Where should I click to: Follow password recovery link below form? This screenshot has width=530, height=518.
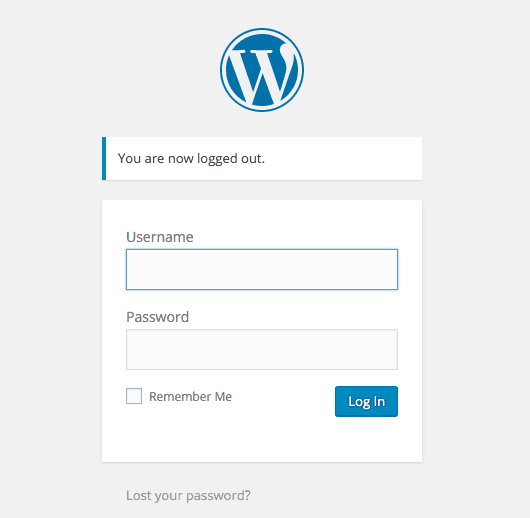point(188,496)
